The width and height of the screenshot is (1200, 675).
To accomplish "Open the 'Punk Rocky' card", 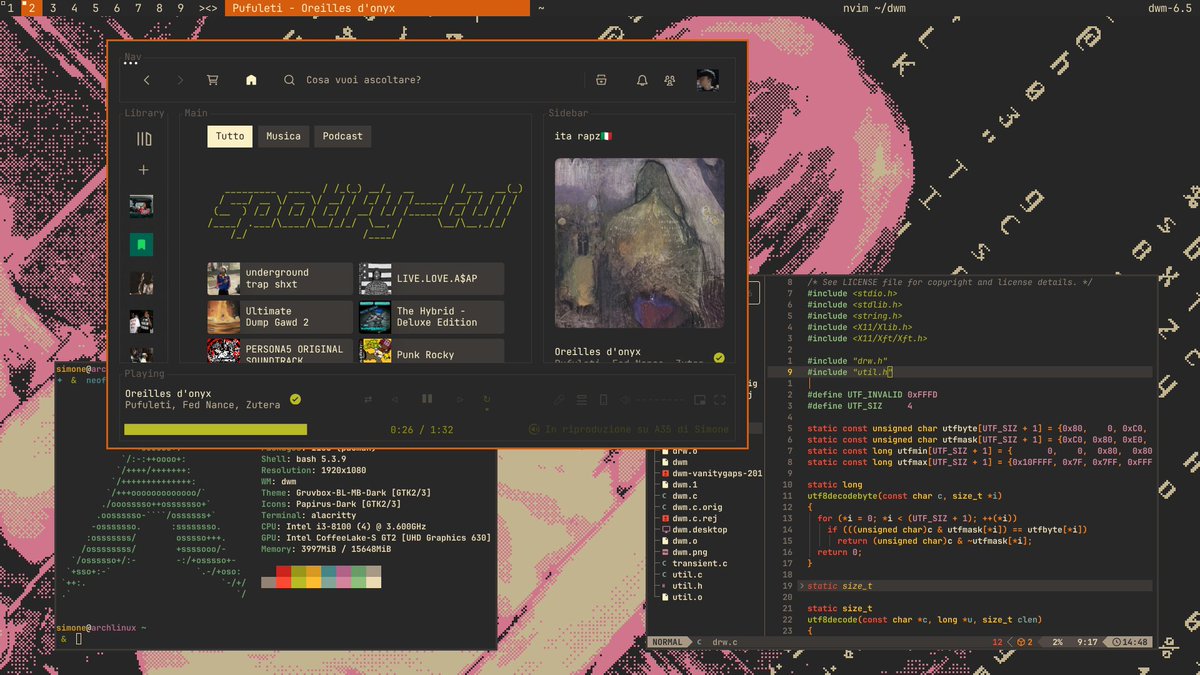I will point(431,352).
